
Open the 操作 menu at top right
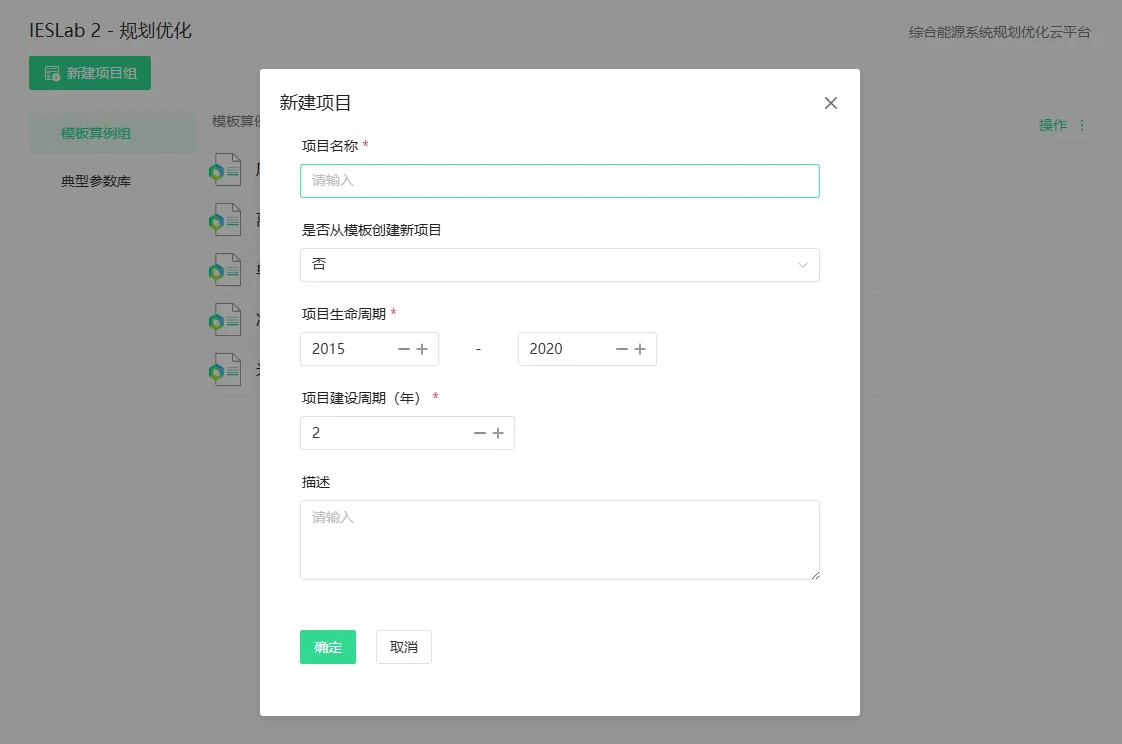point(1062,125)
